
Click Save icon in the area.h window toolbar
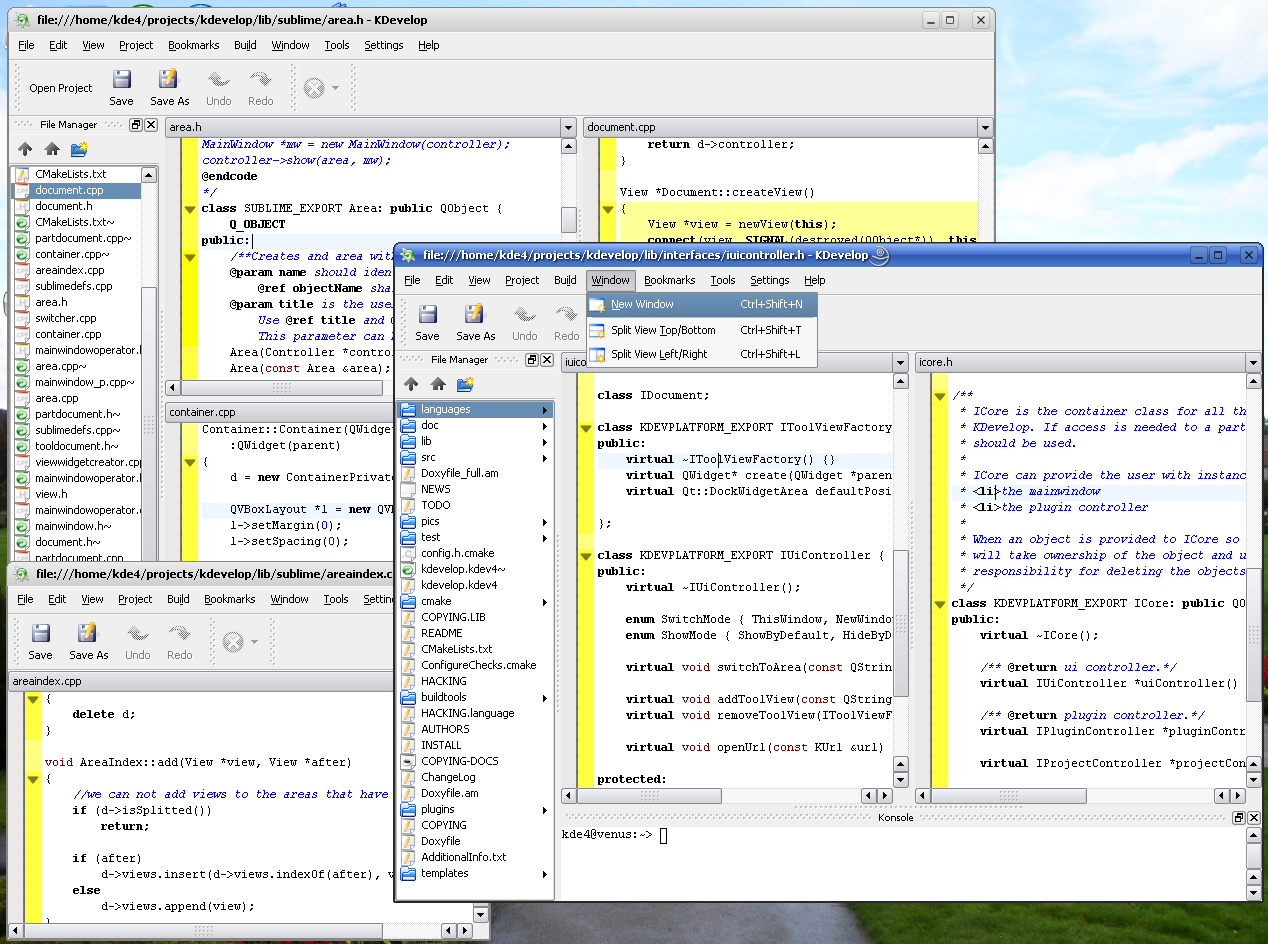point(121,80)
